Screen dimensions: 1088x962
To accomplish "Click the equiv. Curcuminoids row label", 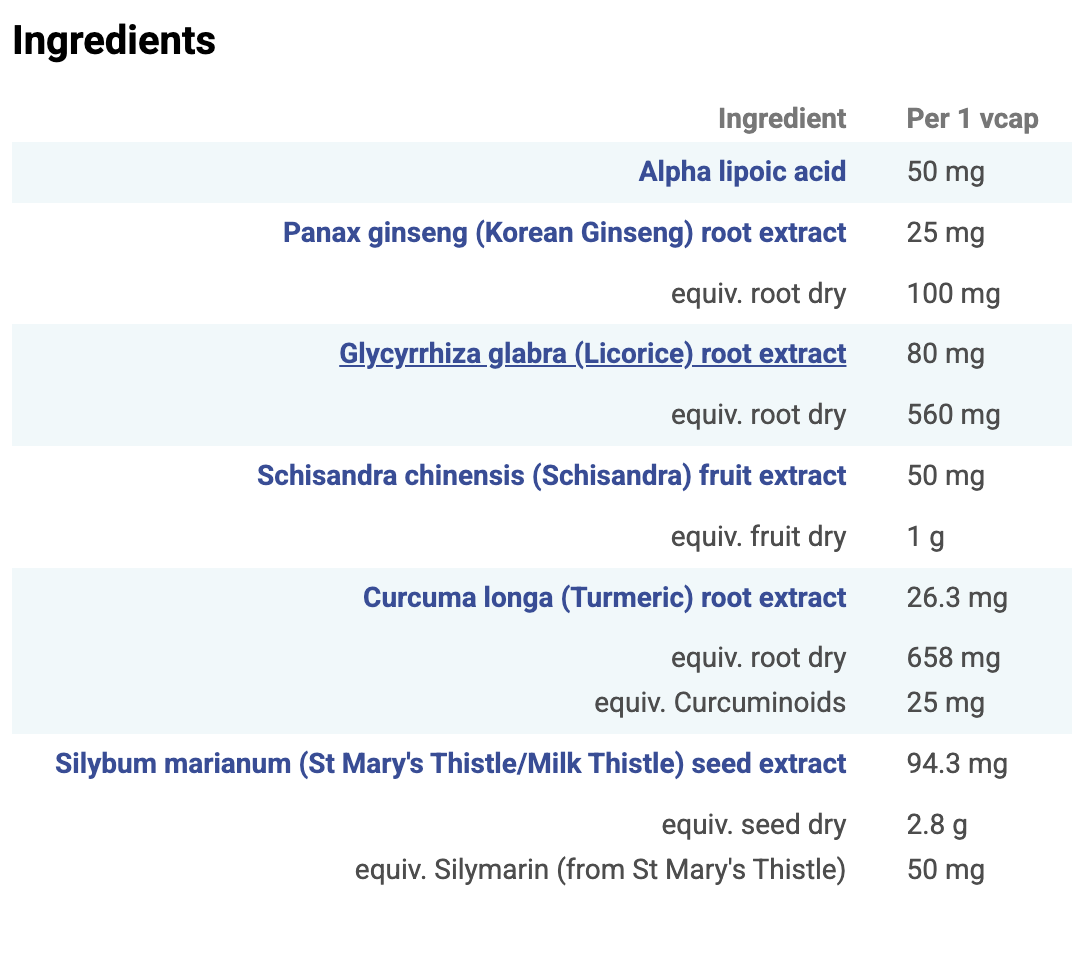I will pyautogui.click(x=719, y=703).
